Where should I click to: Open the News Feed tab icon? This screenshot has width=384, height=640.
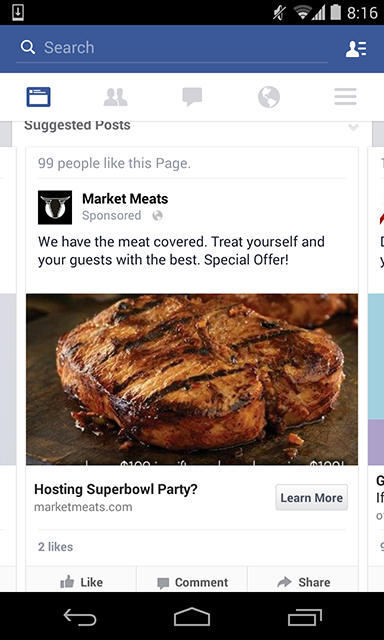click(38, 97)
